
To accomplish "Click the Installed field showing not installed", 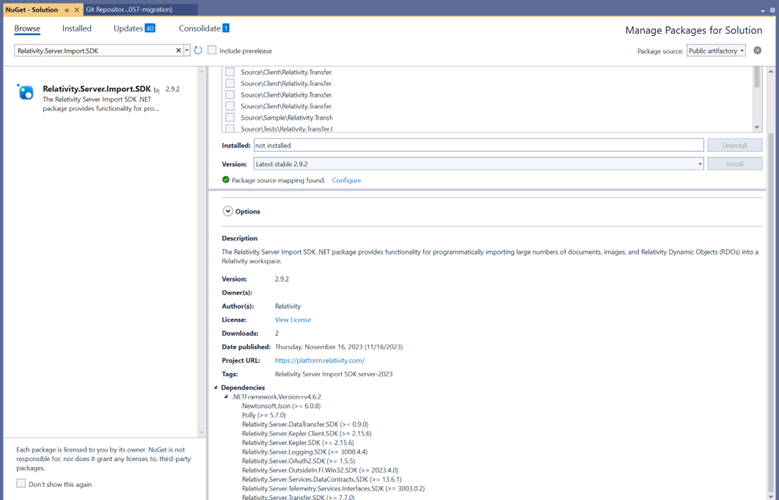I will [x=478, y=145].
